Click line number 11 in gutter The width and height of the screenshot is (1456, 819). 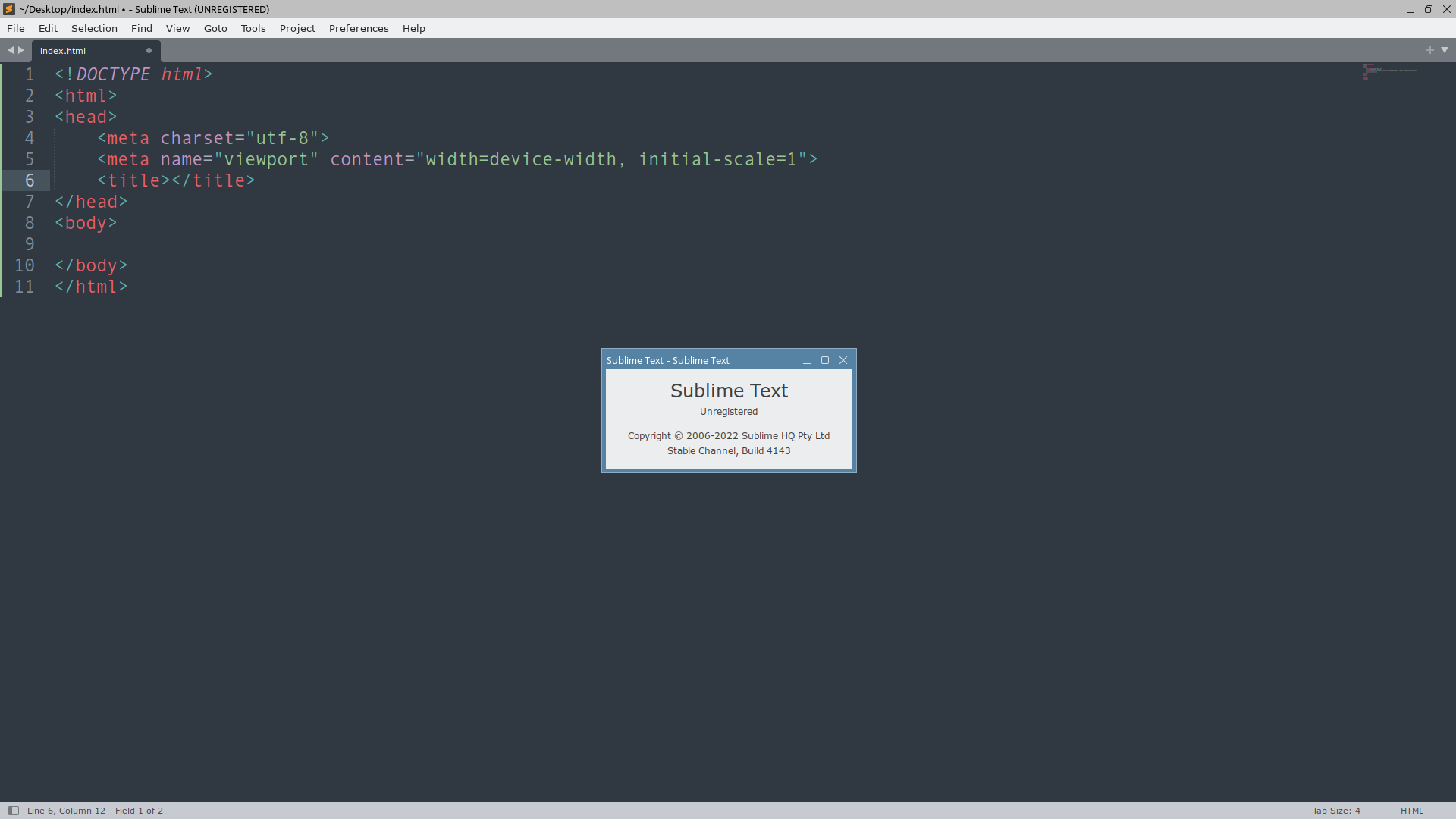tap(24, 287)
